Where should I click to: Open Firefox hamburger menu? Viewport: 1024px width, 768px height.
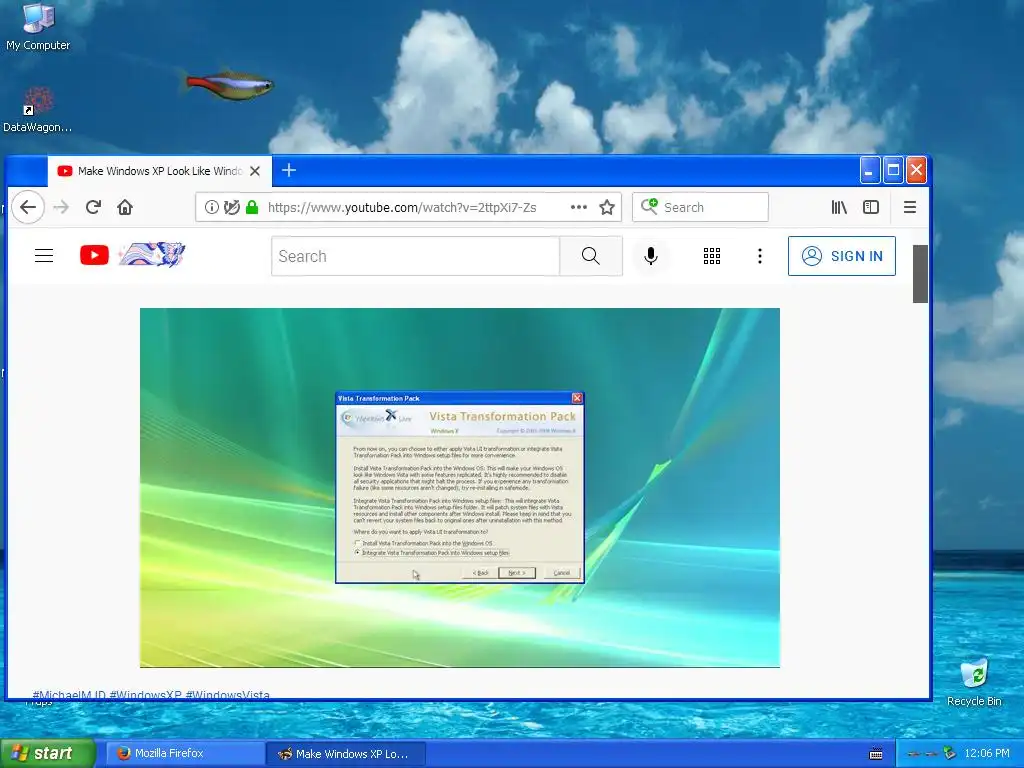pos(910,207)
